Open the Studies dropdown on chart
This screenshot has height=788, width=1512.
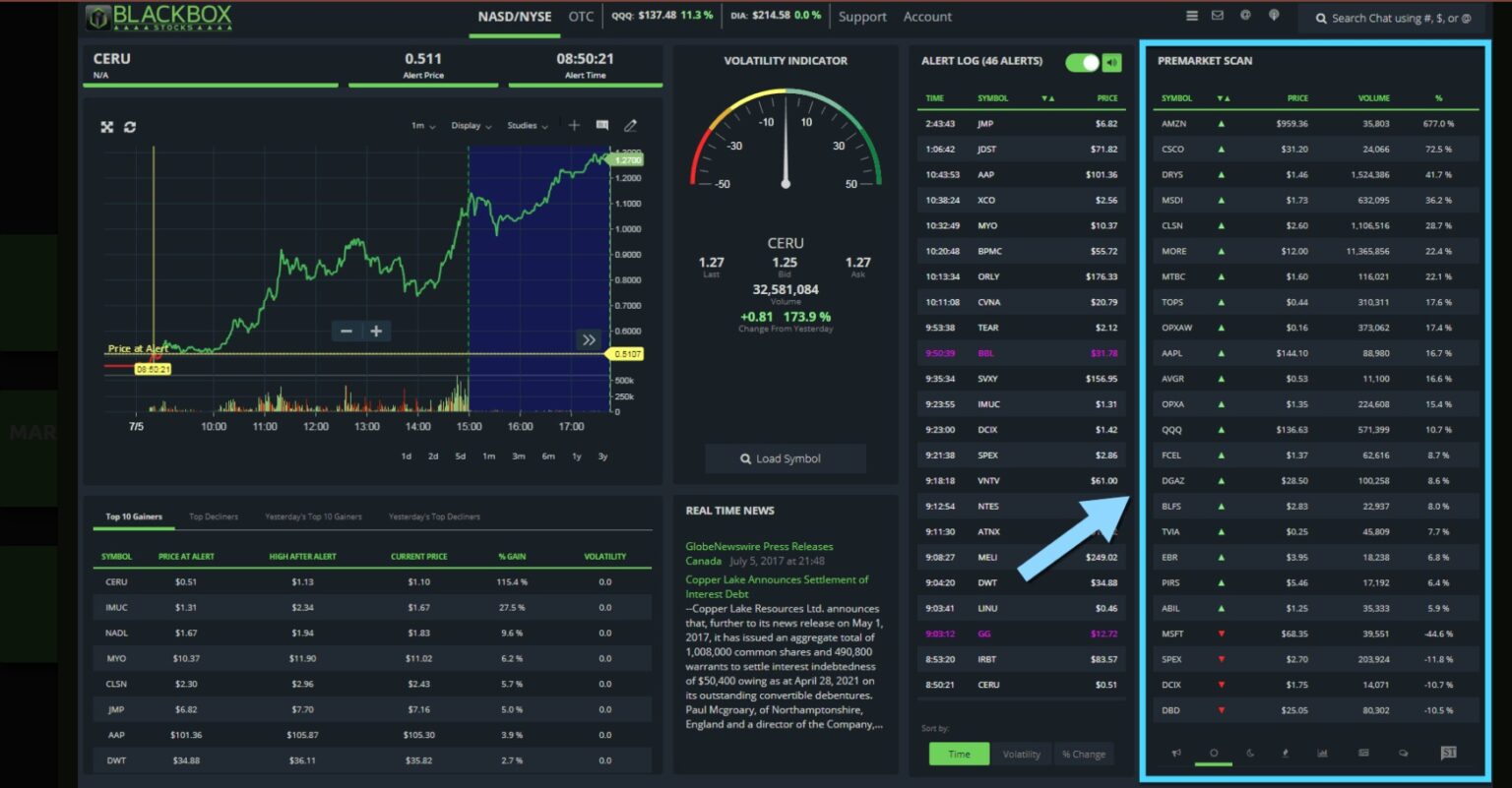(528, 126)
